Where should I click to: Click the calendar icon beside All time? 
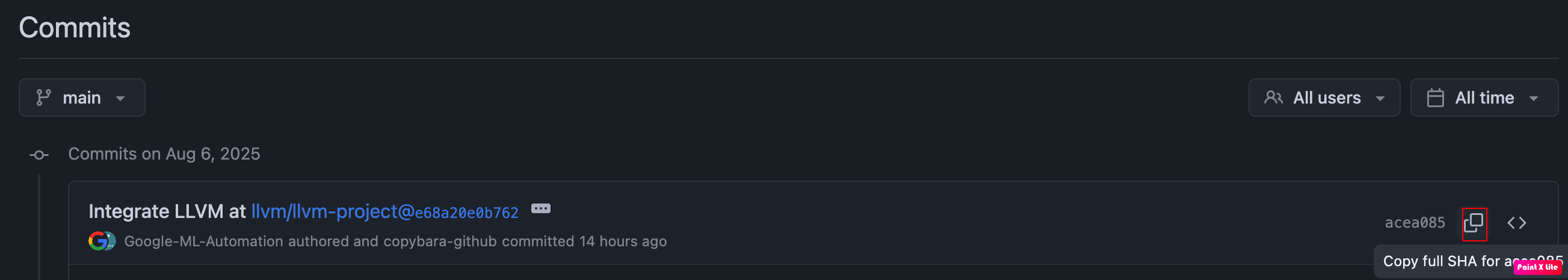(x=1435, y=98)
